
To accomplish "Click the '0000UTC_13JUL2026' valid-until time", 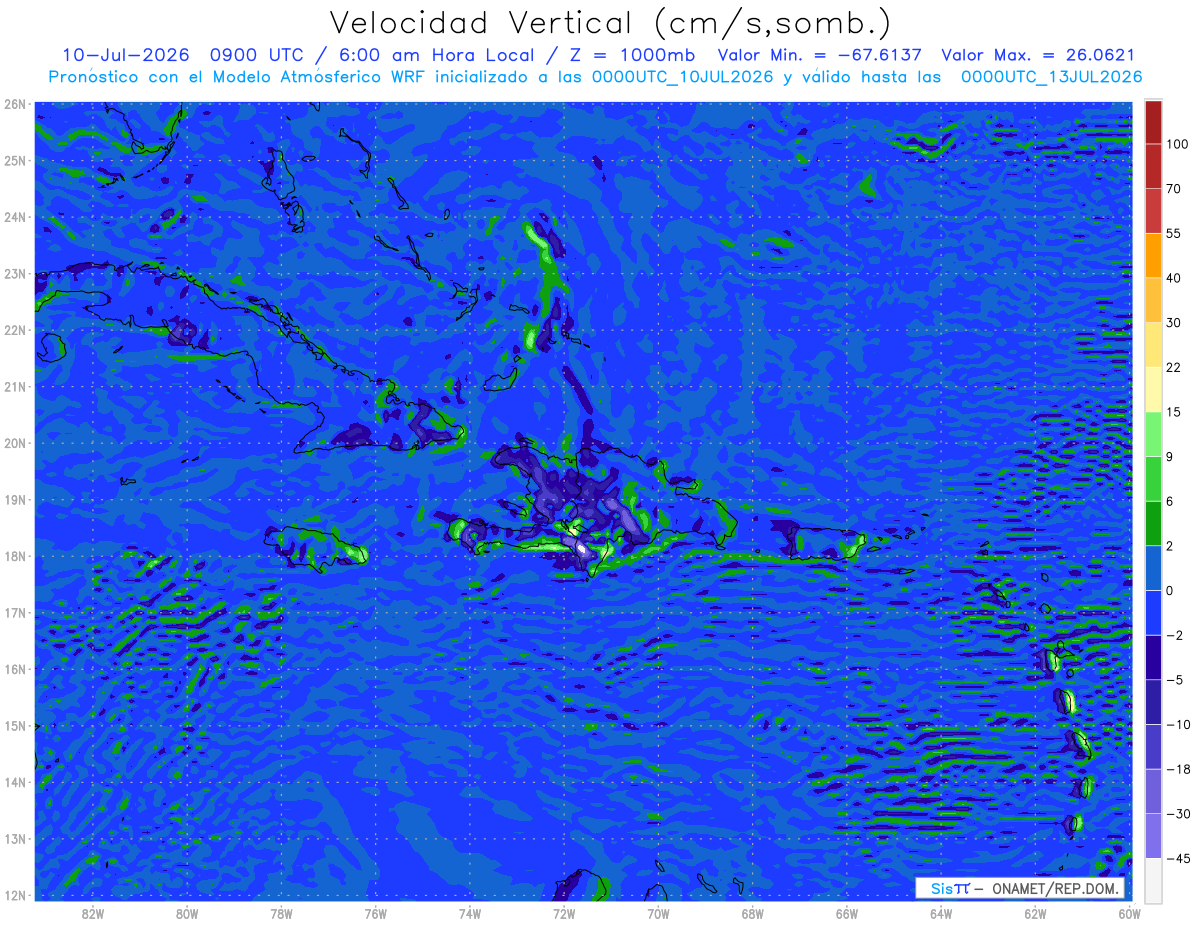I will (1052, 77).
